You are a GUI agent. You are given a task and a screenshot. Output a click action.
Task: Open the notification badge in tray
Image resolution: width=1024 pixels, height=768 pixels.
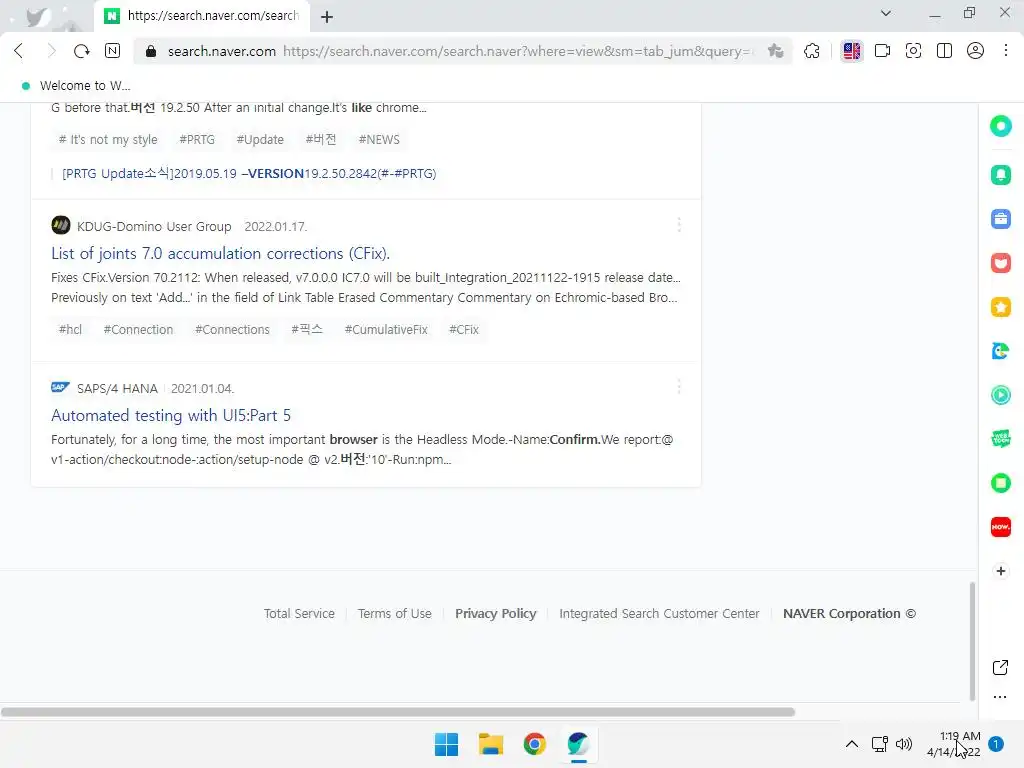(x=995, y=744)
